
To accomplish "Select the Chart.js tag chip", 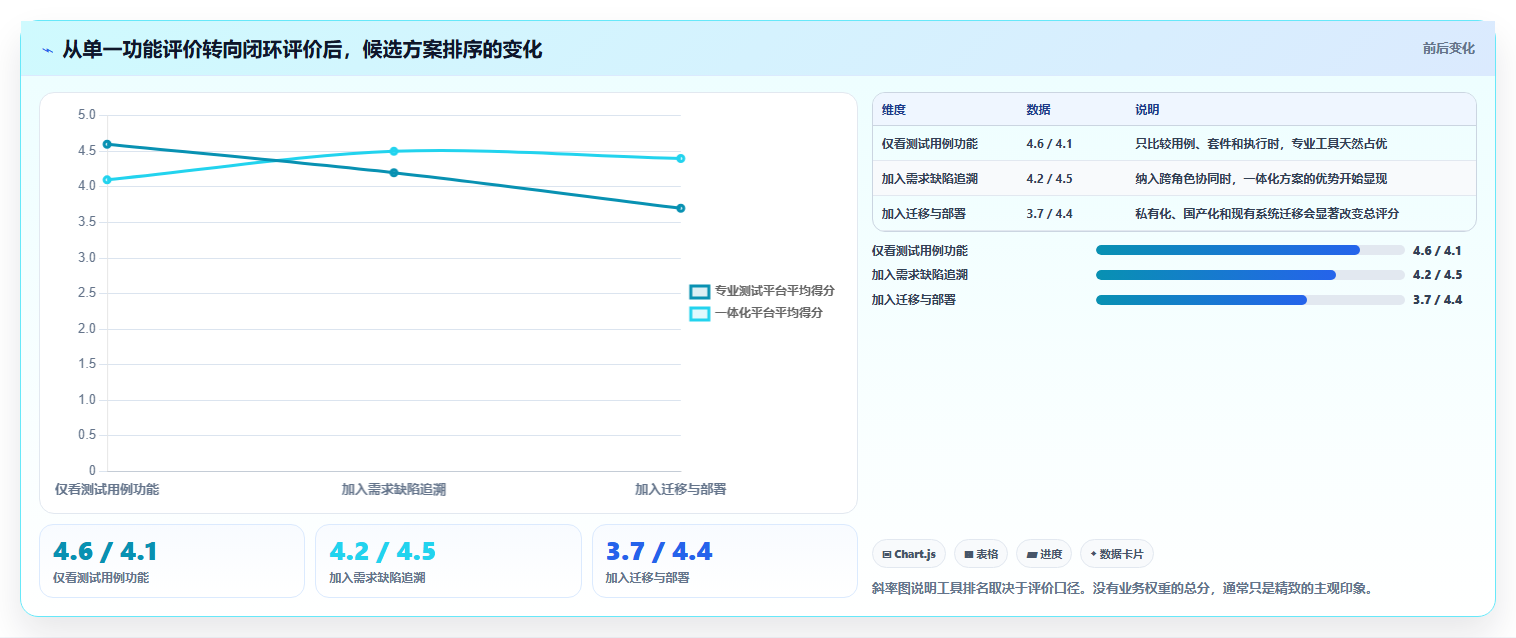I will coord(908,554).
